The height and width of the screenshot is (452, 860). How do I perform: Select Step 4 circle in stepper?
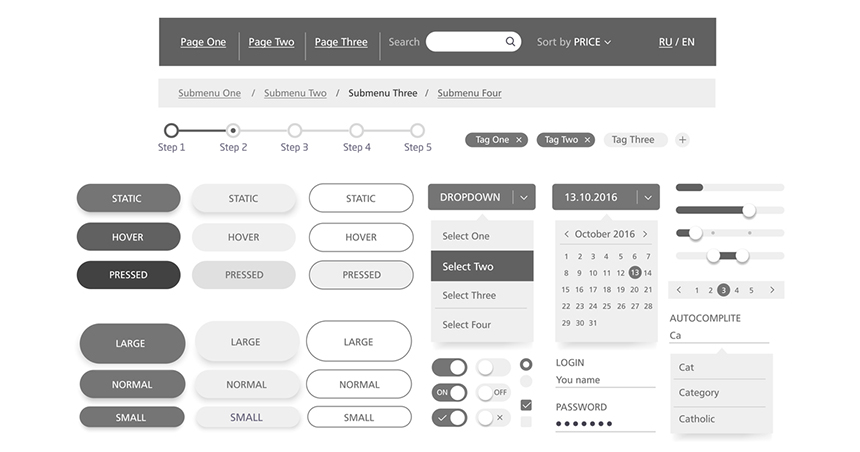pyautogui.click(x=357, y=131)
